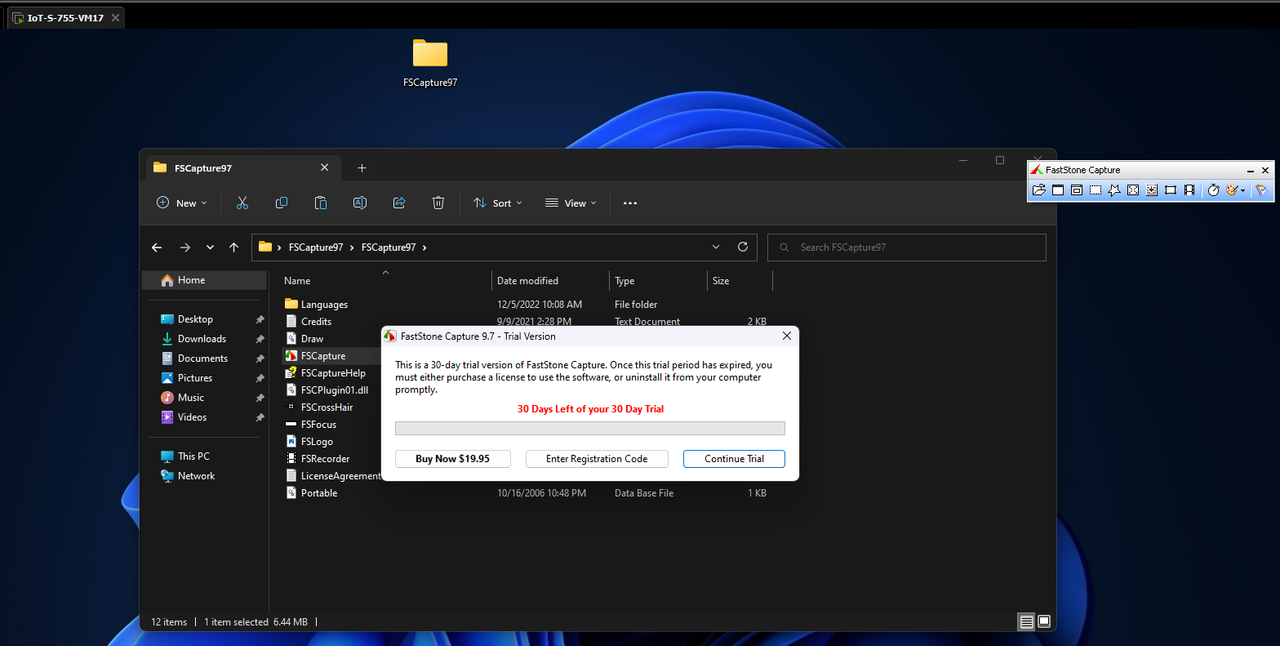The height and width of the screenshot is (646, 1280).
Task: Open the View dropdown menu
Action: [570, 203]
